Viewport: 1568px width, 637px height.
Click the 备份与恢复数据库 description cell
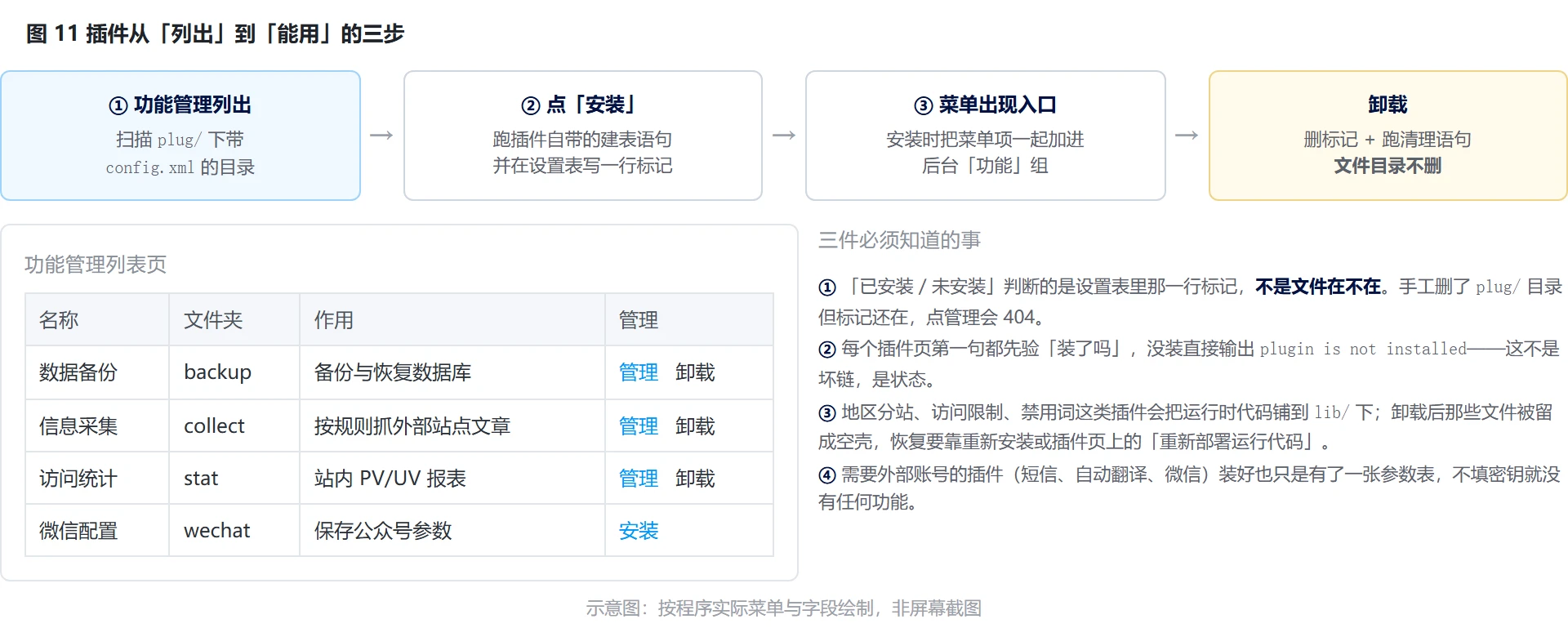452,372
